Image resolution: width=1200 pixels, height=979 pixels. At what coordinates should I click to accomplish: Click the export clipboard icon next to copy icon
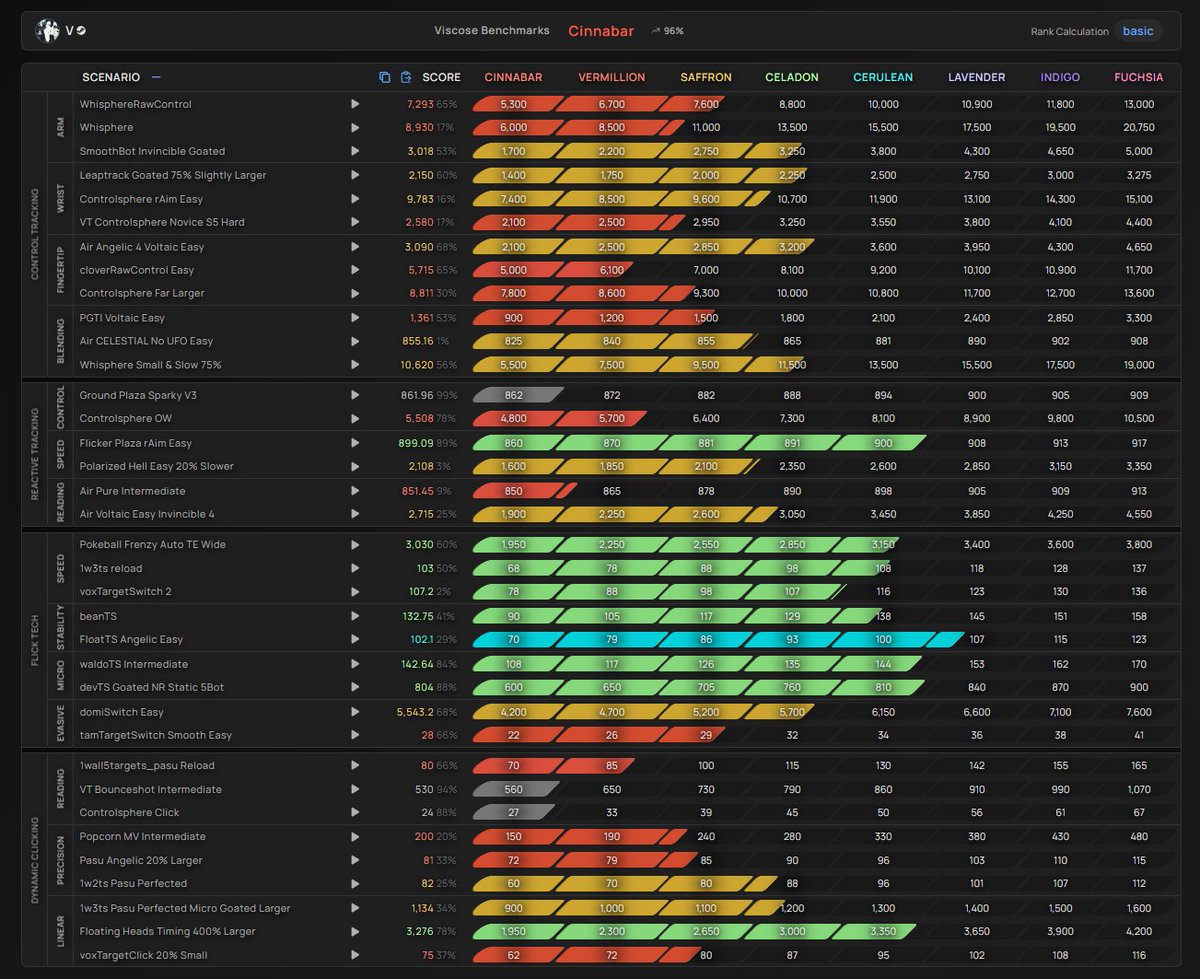(406, 77)
